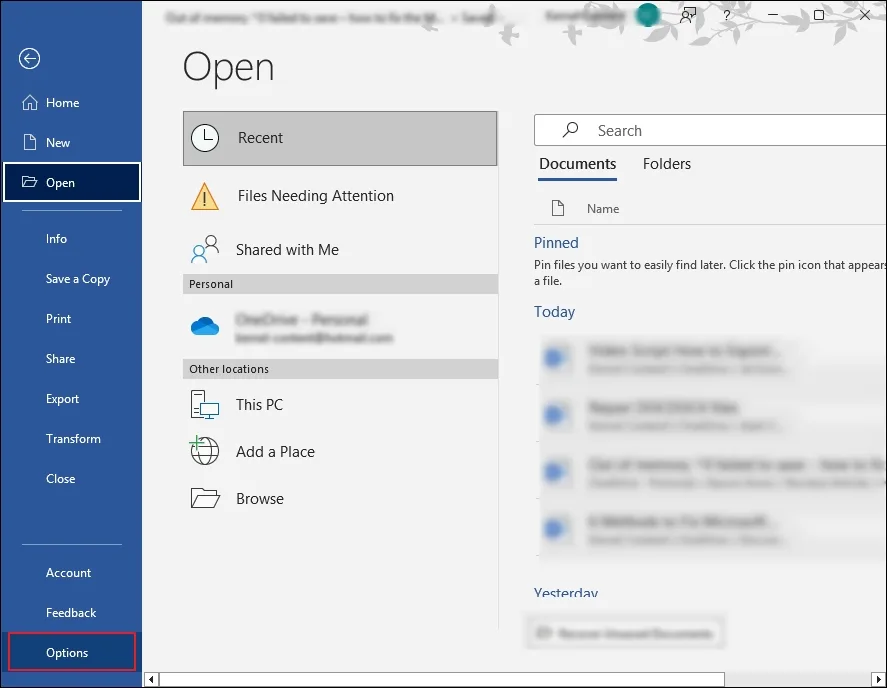Click the Open folder icon in sidebar
The width and height of the screenshot is (887, 688).
[x=29, y=182]
